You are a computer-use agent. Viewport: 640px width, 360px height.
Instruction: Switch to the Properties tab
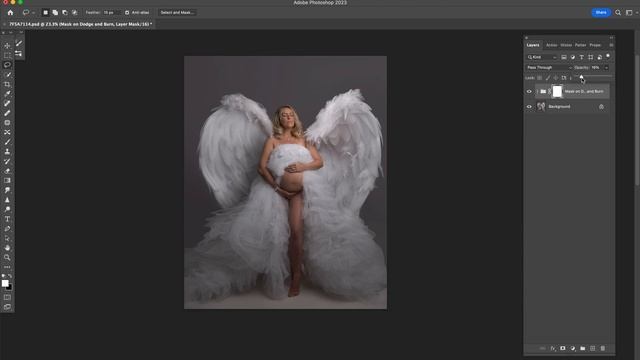(595, 45)
